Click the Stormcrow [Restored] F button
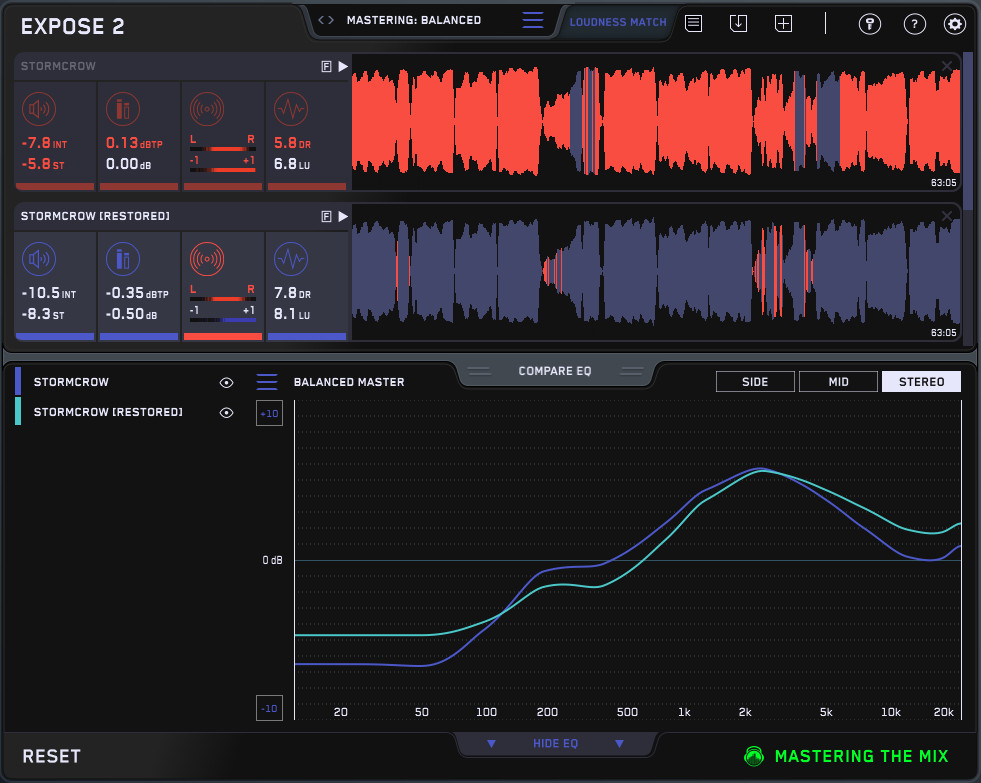The width and height of the screenshot is (981, 783). click(326, 216)
